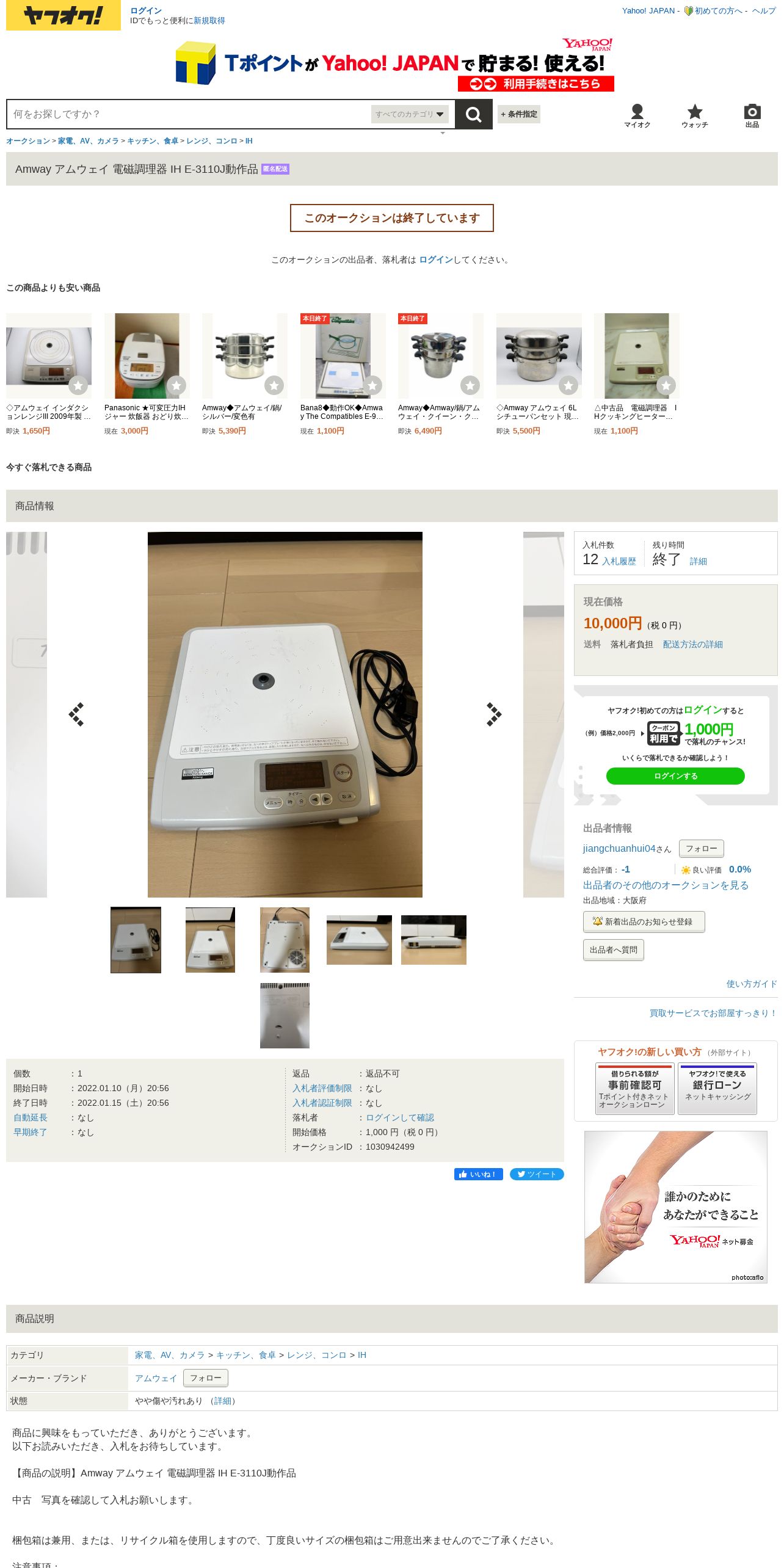Toggle watch star on Panasonic rice cooker item
The height and width of the screenshot is (1568, 784).
click(x=176, y=385)
